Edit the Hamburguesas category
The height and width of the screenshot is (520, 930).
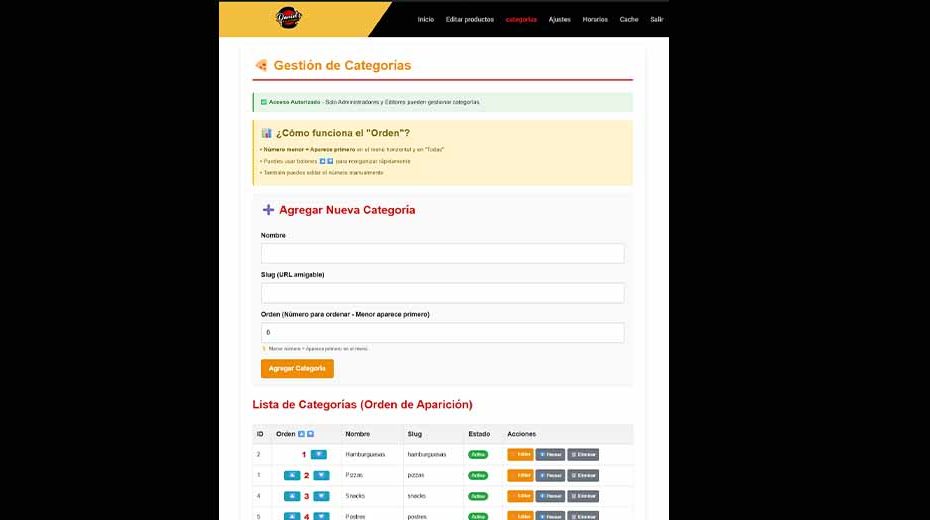pos(520,454)
